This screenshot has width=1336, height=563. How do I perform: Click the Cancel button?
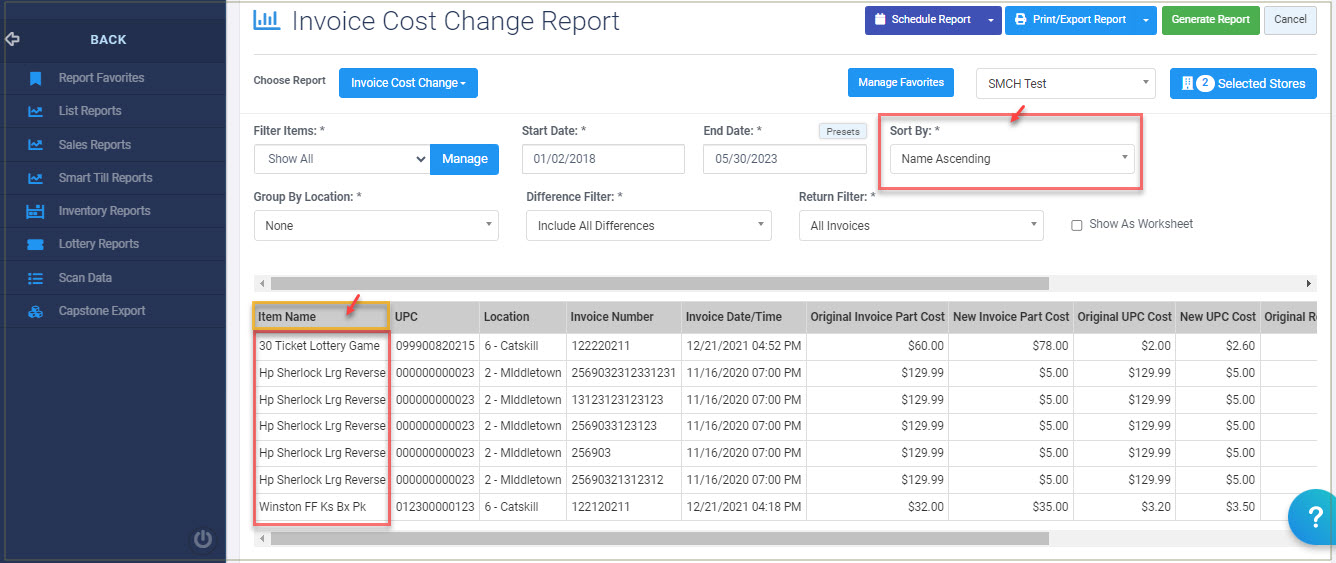click(1290, 20)
